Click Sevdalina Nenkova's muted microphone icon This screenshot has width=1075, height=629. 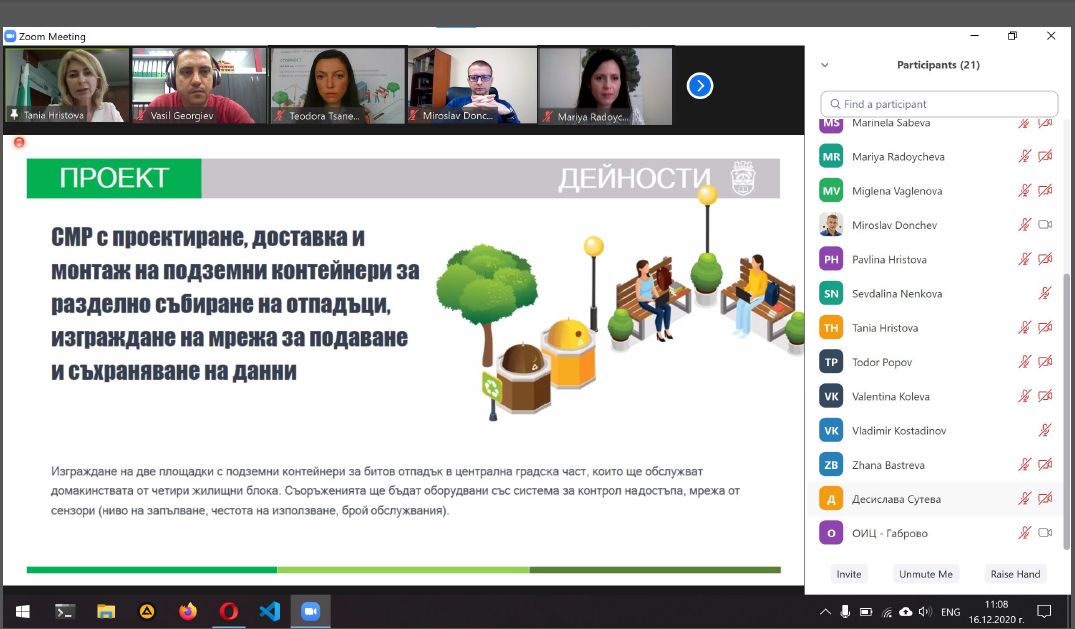click(1045, 294)
